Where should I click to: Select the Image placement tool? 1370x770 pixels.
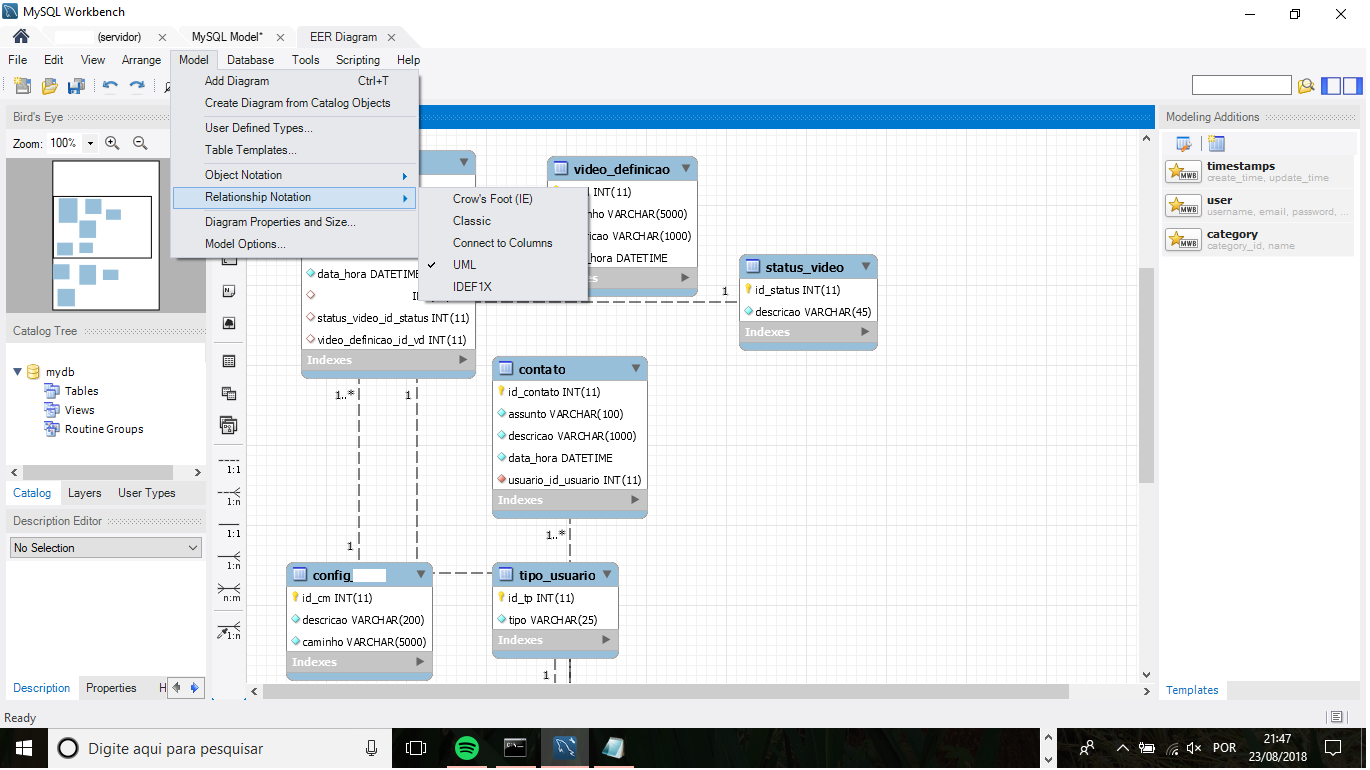pos(229,324)
